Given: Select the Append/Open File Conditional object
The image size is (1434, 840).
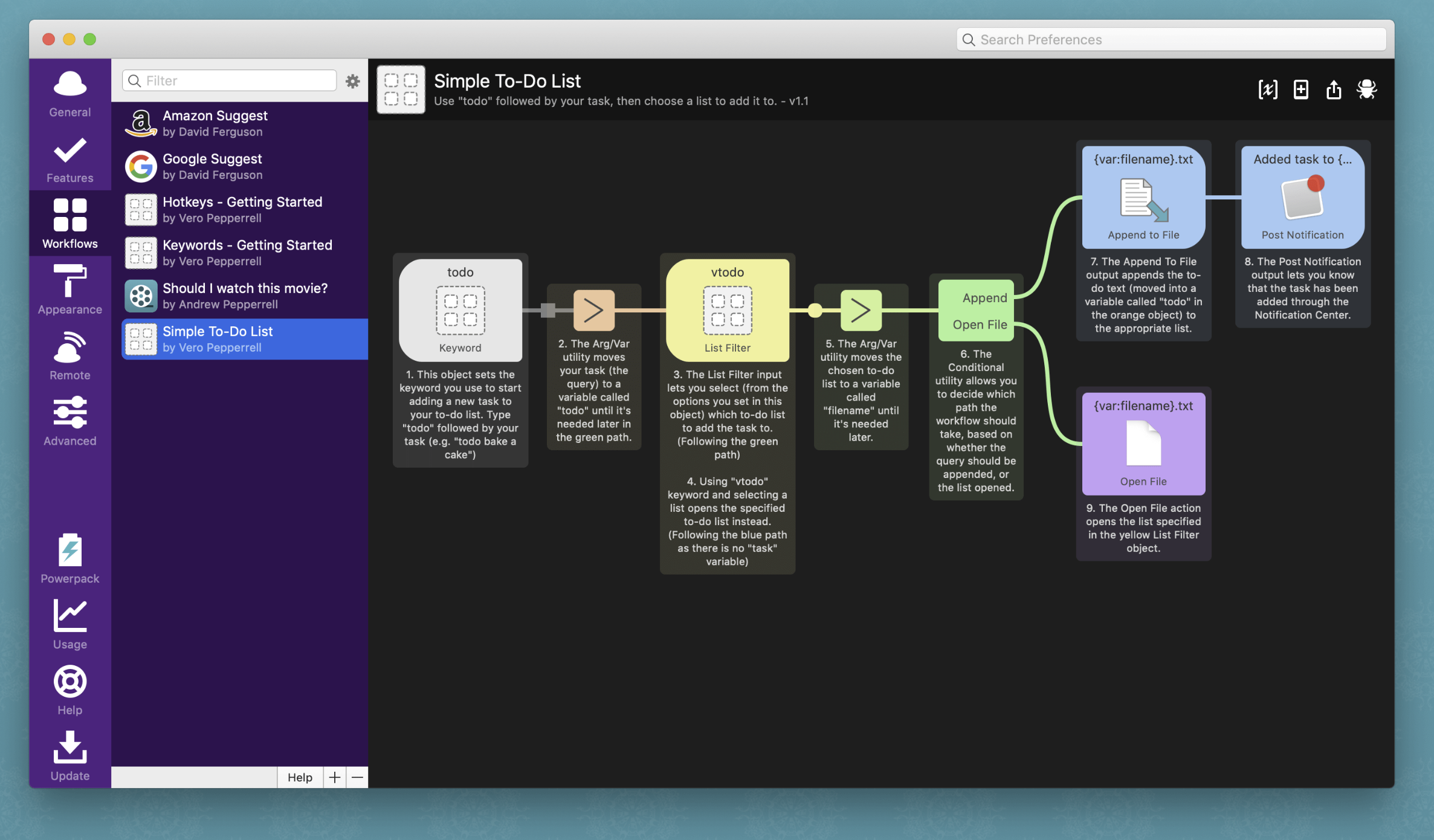Looking at the screenshot, I should click(x=975, y=311).
